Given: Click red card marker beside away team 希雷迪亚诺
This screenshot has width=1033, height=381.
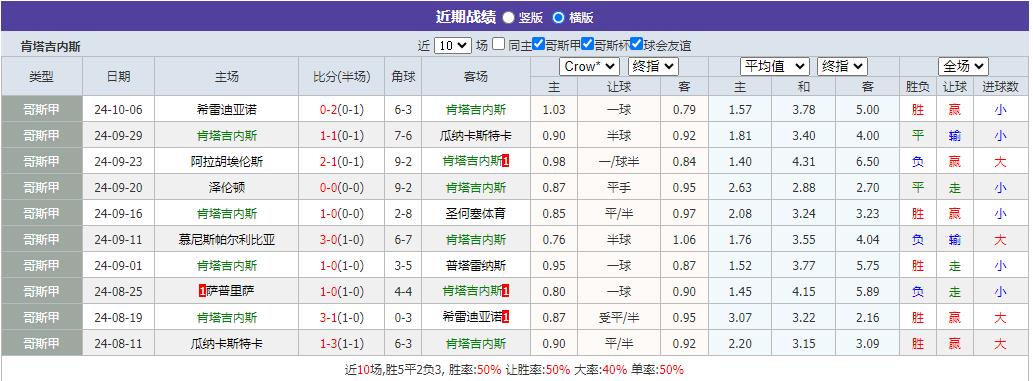Looking at the screenshot, I should (x=505, y=317).
